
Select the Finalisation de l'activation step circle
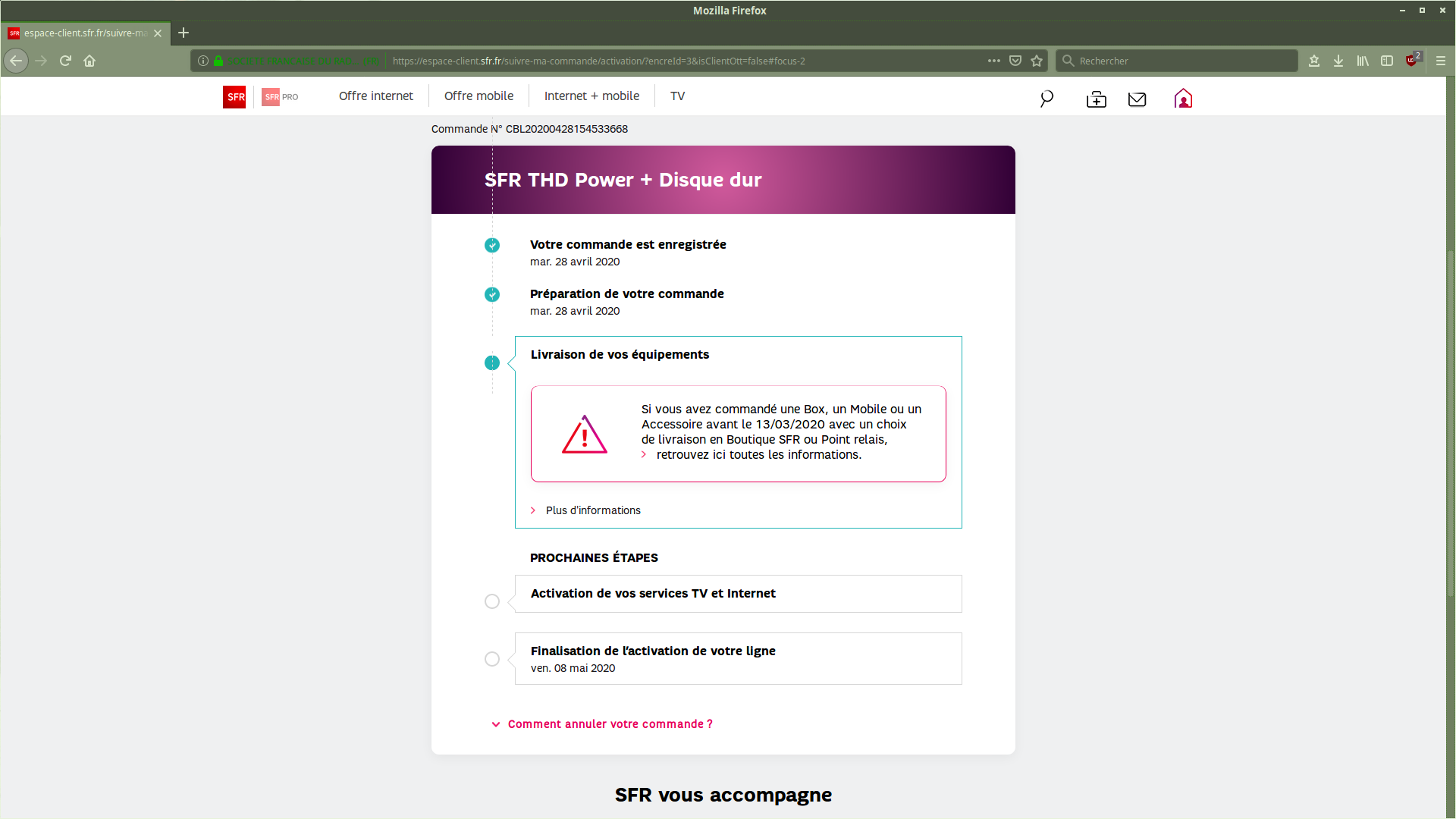(x=492, y=659)
